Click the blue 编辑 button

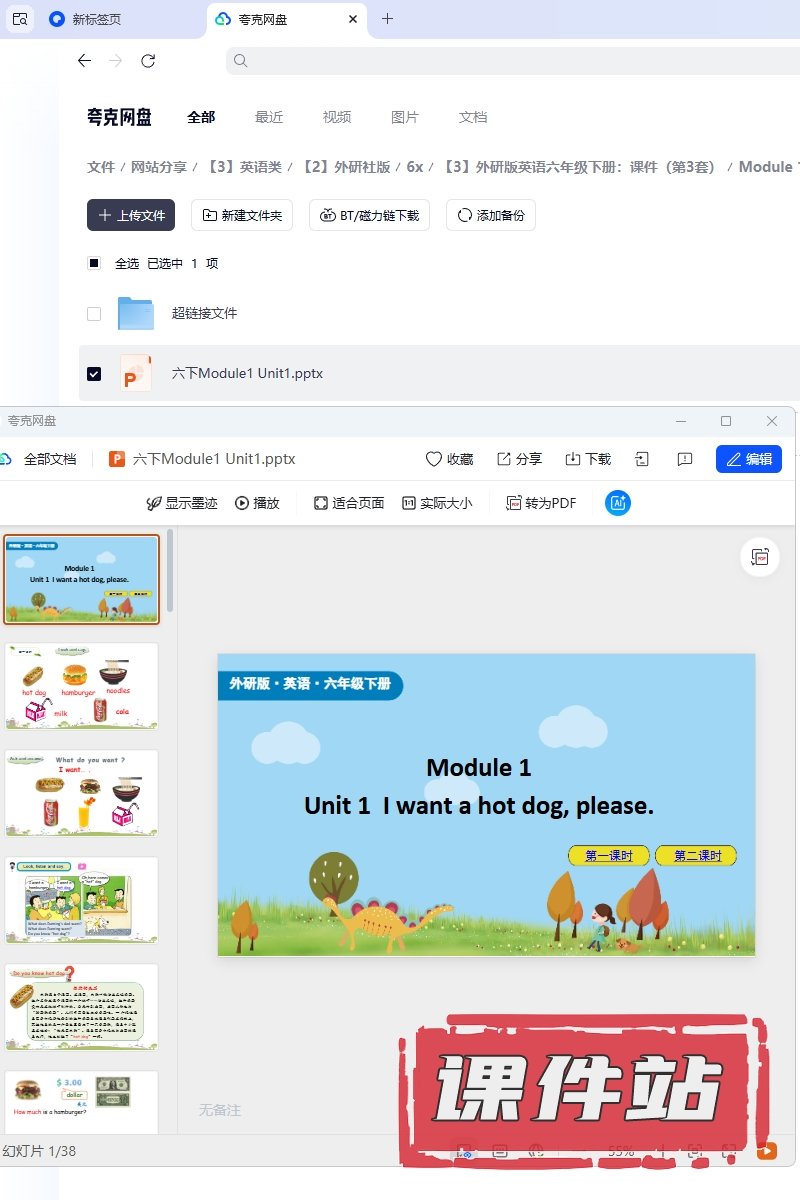(x=749, y=459)
